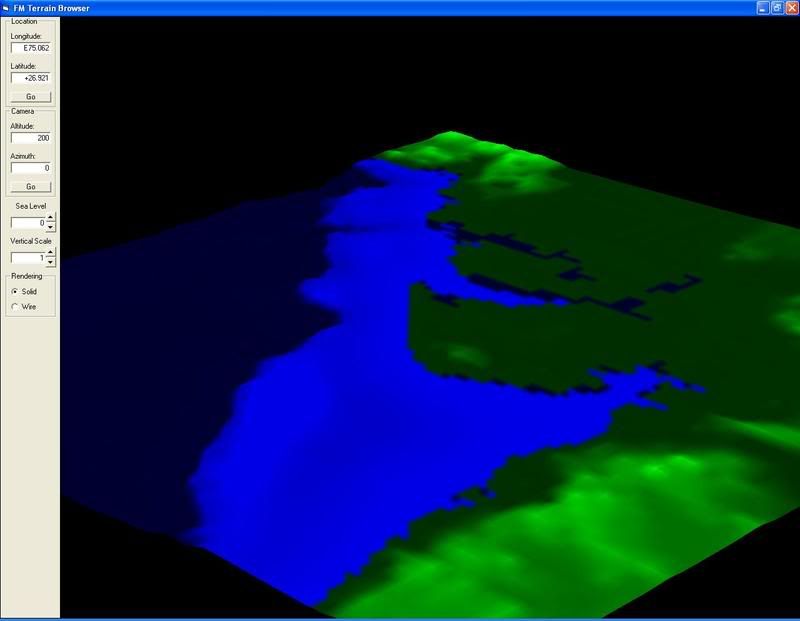Increase Sea Level with up arrow
The height and width of the screenshot is (621, 800).
point(51,218)
